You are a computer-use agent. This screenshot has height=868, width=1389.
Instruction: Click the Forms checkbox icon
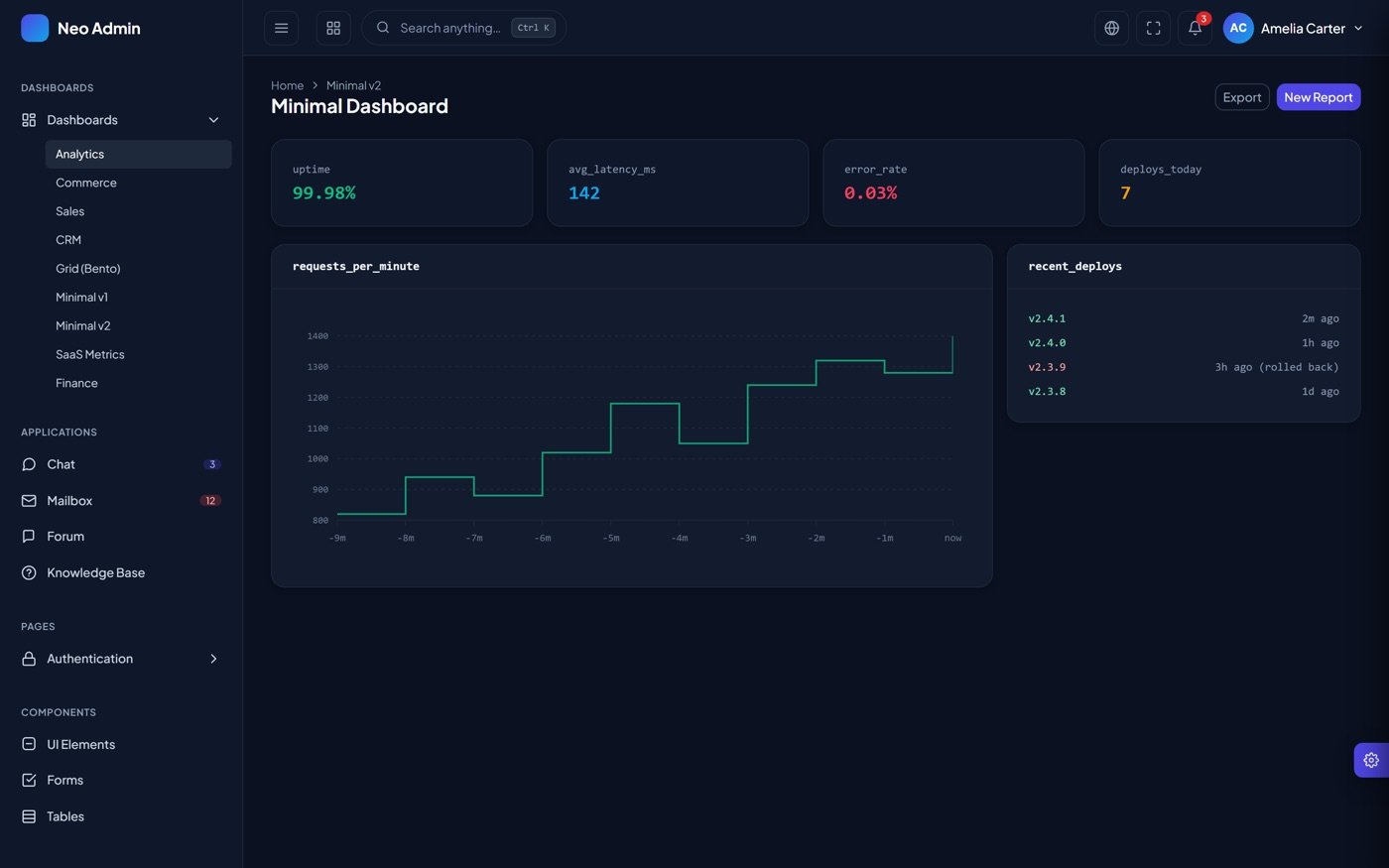[29, 780]
